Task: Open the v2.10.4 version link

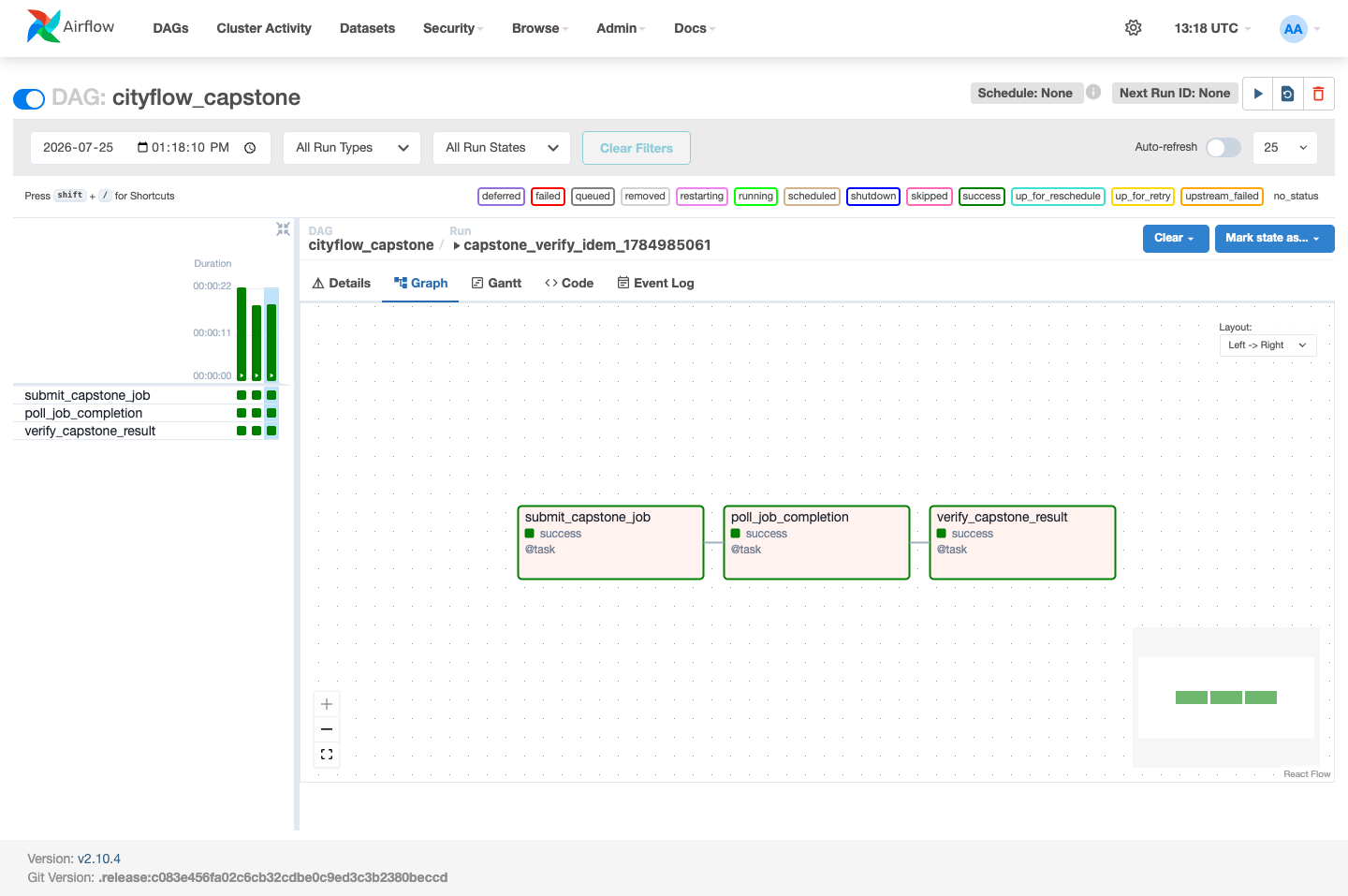Action: coord(99,859)
